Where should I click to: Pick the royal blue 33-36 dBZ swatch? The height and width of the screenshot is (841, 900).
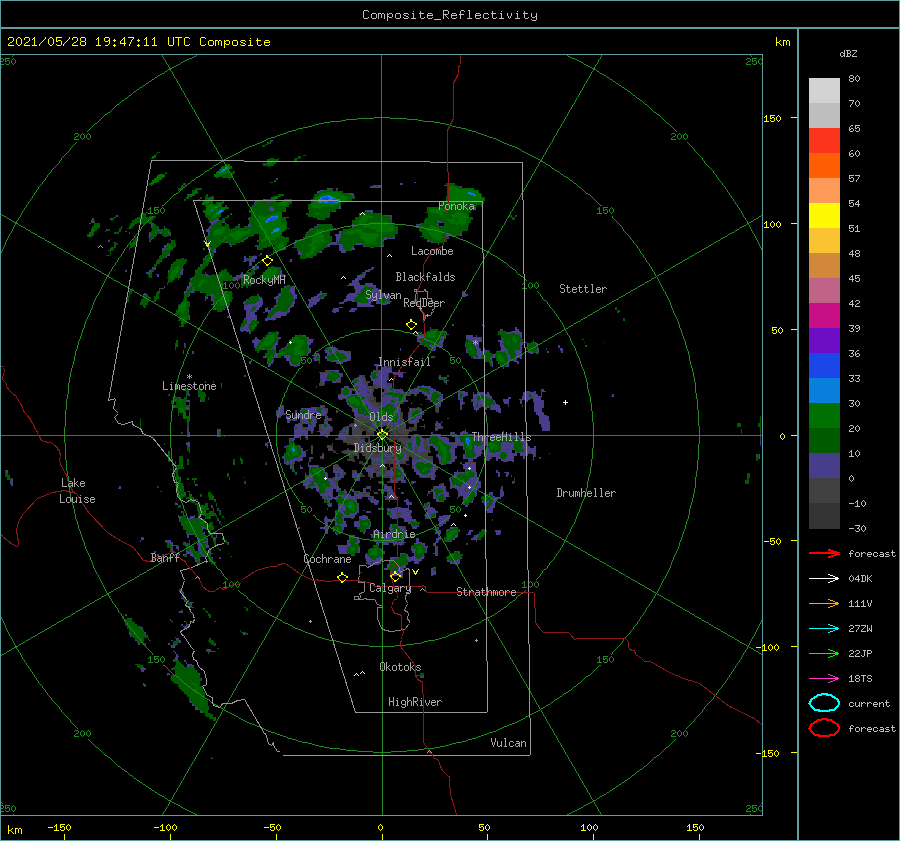click(x=824, y=366)
